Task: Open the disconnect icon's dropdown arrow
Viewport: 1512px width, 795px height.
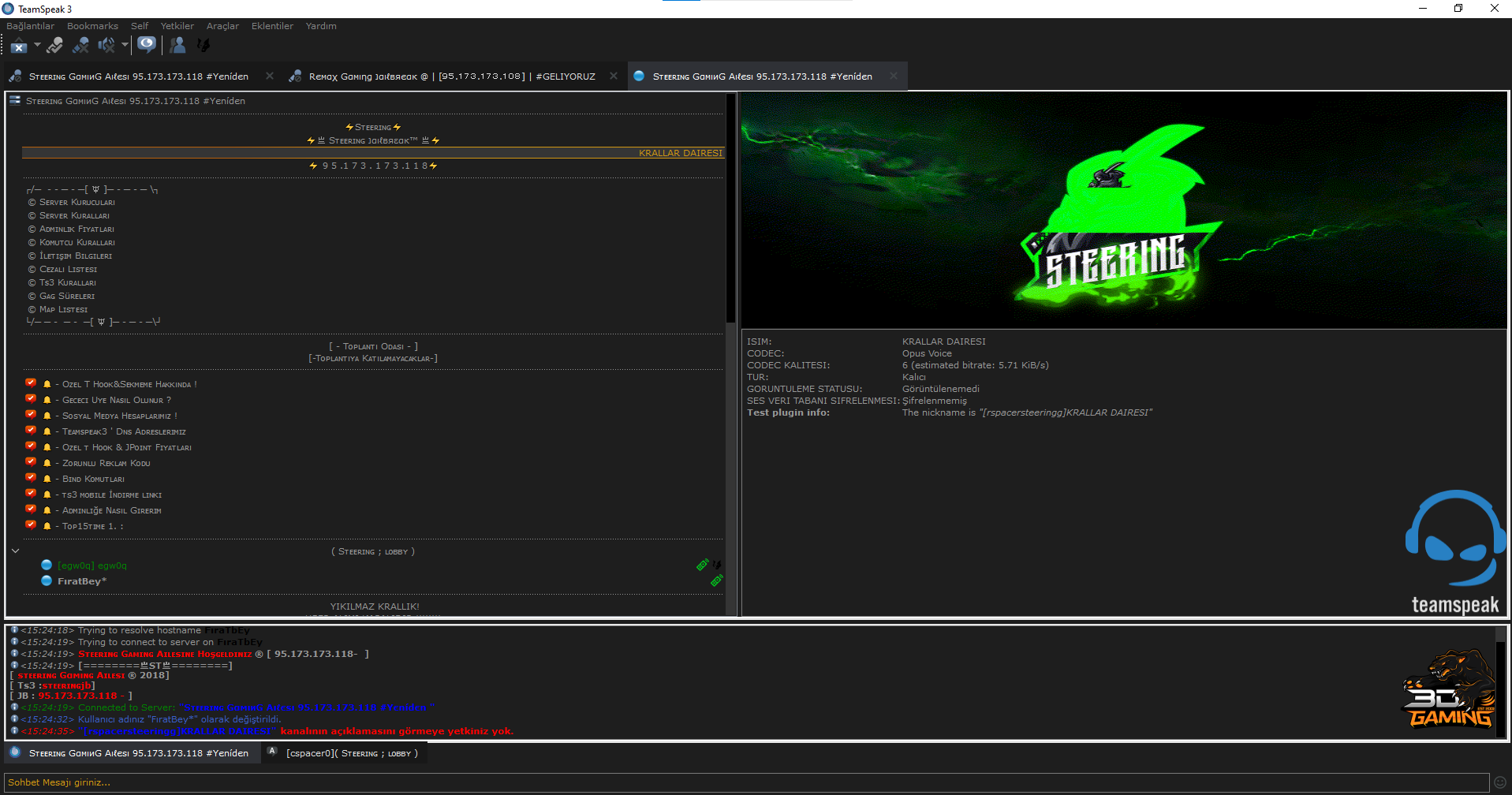Action: pyautogui.click(x=37, y=45)
